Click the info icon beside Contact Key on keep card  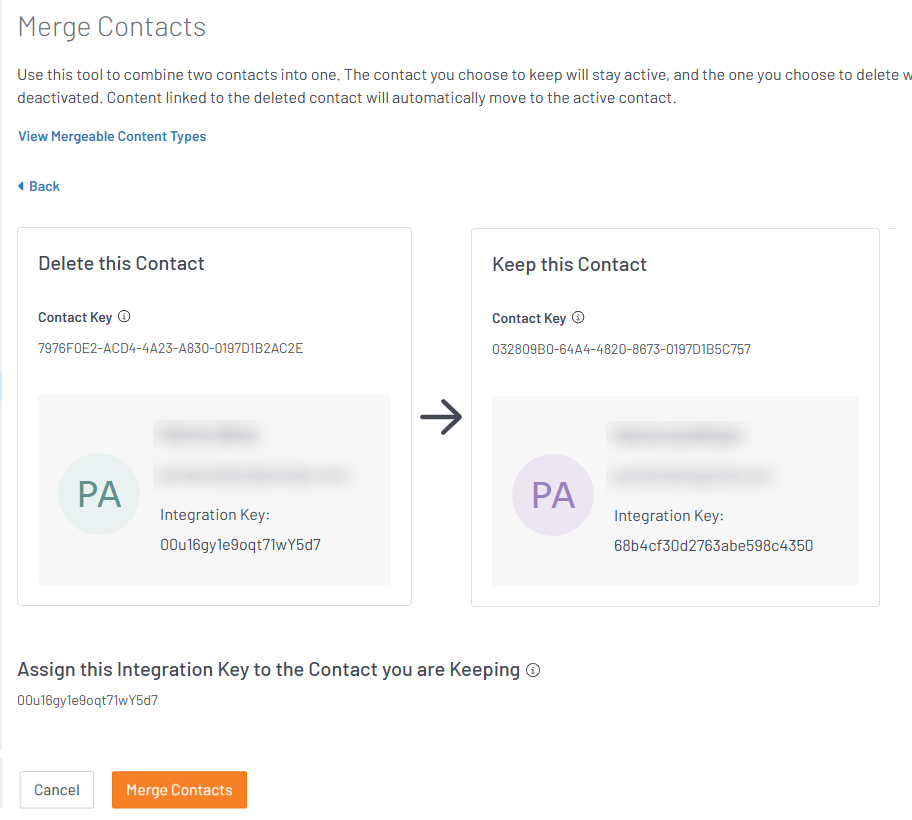point(578,317)
